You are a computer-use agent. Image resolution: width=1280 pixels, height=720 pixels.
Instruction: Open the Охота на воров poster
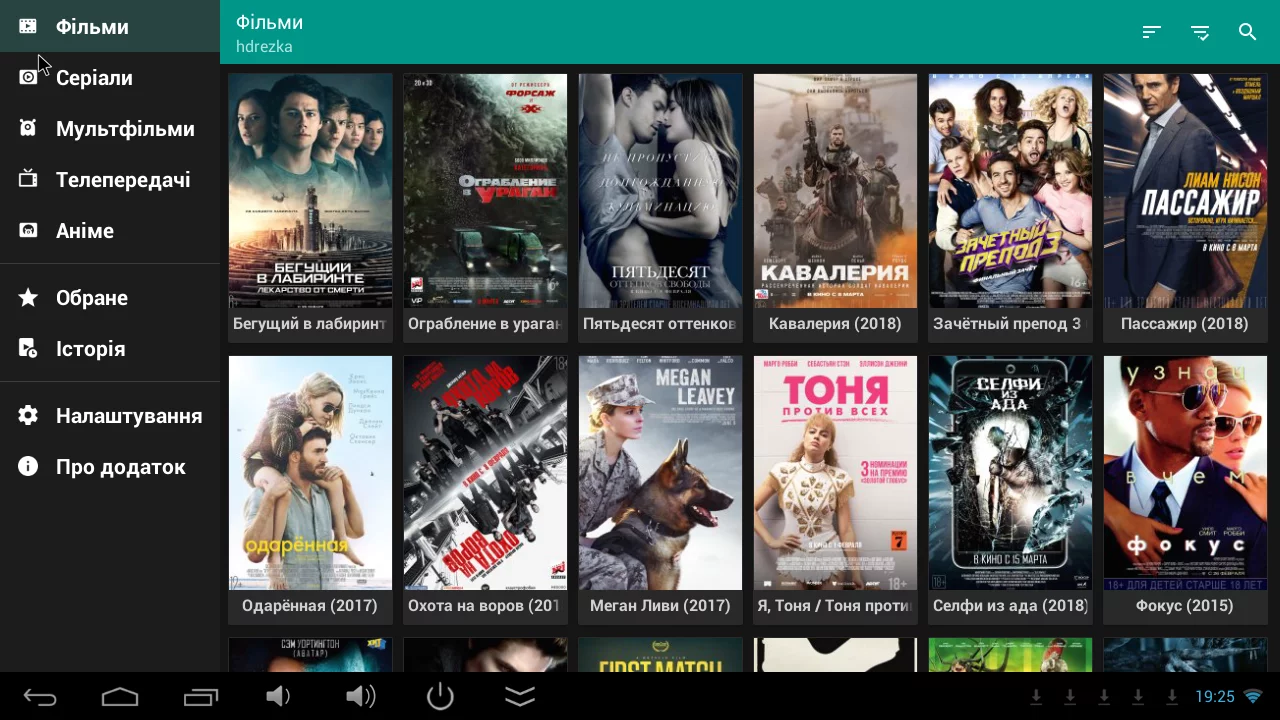pos(485,473)
